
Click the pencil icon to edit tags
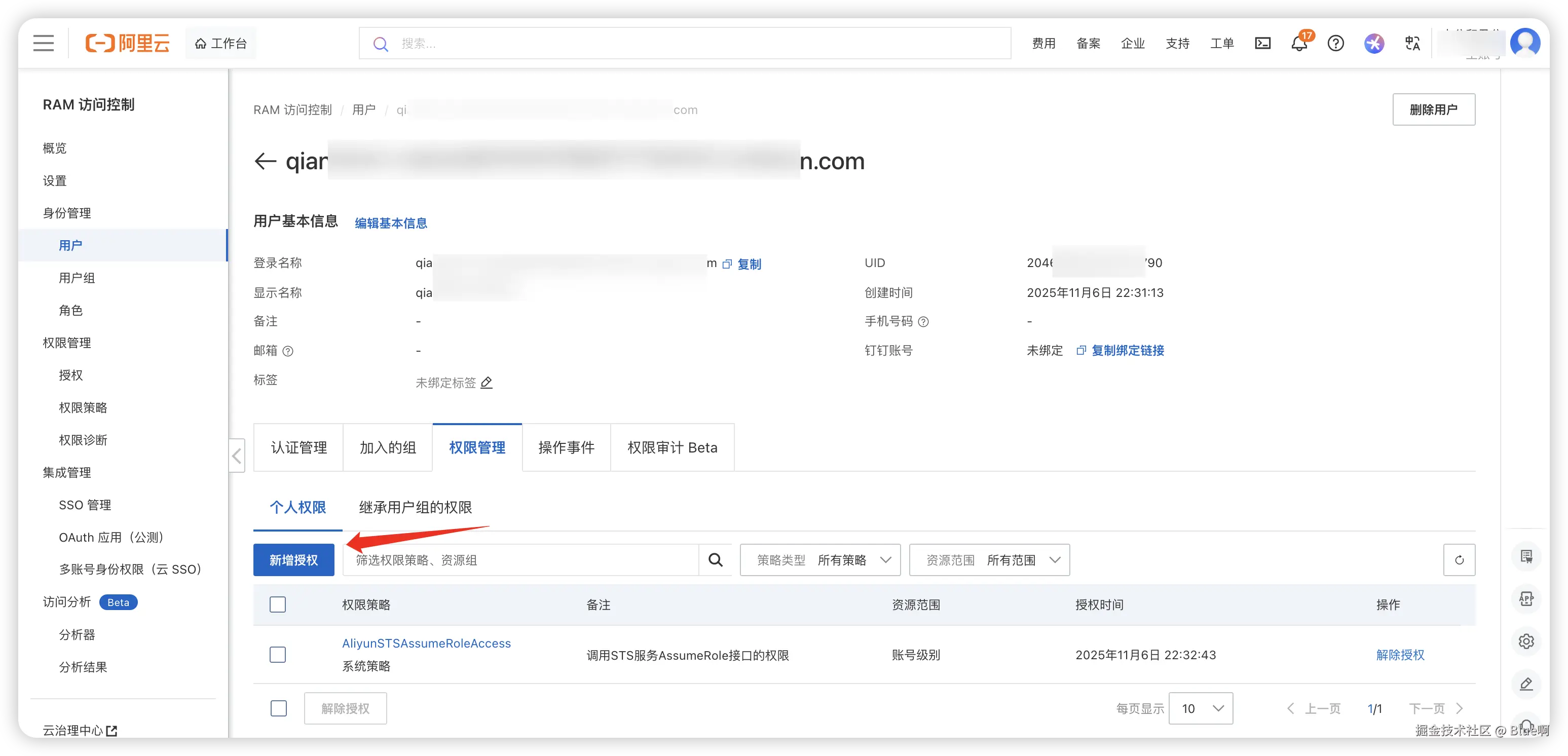[x=487, y=382]
